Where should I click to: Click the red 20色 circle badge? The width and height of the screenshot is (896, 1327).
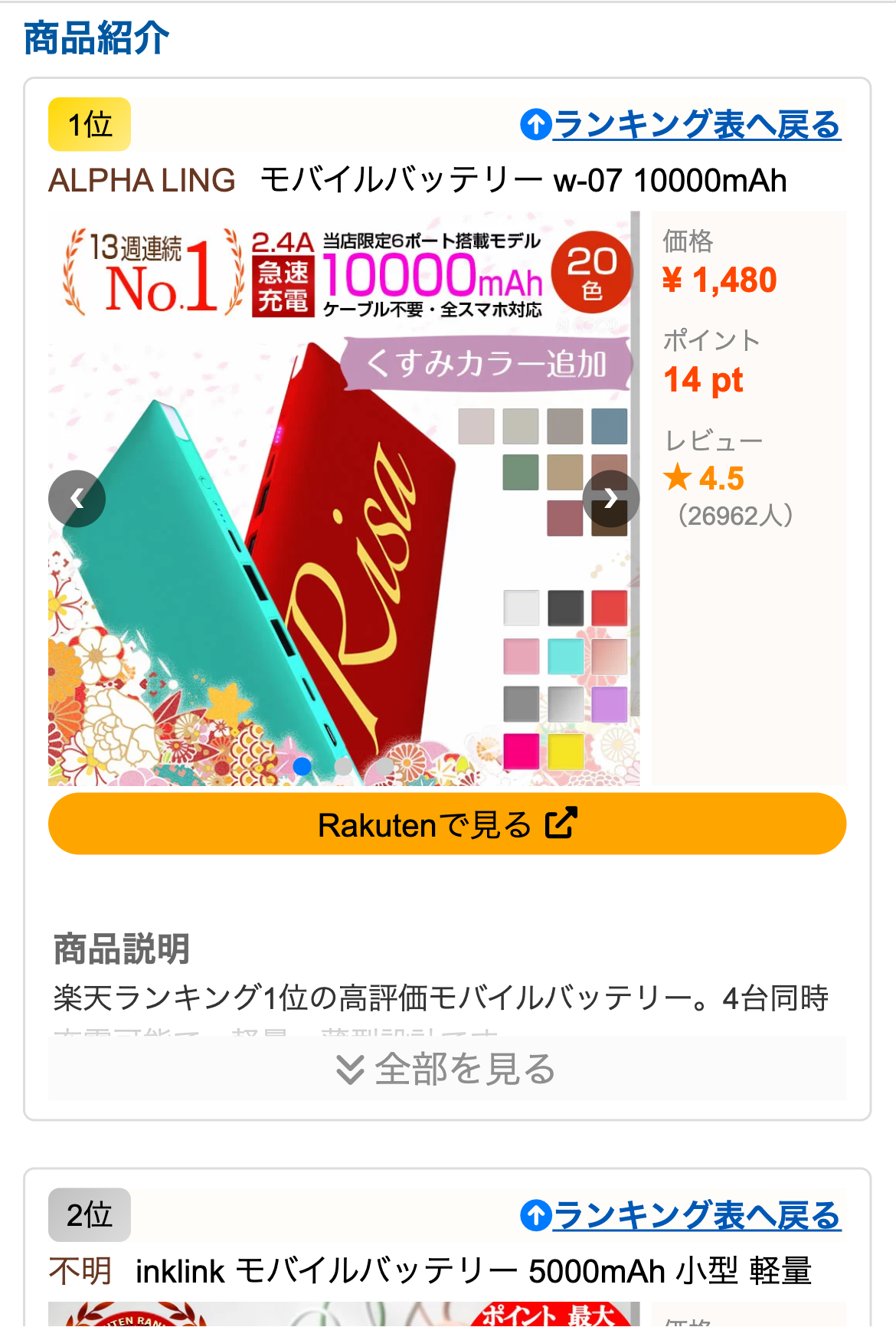pos(592,272)
